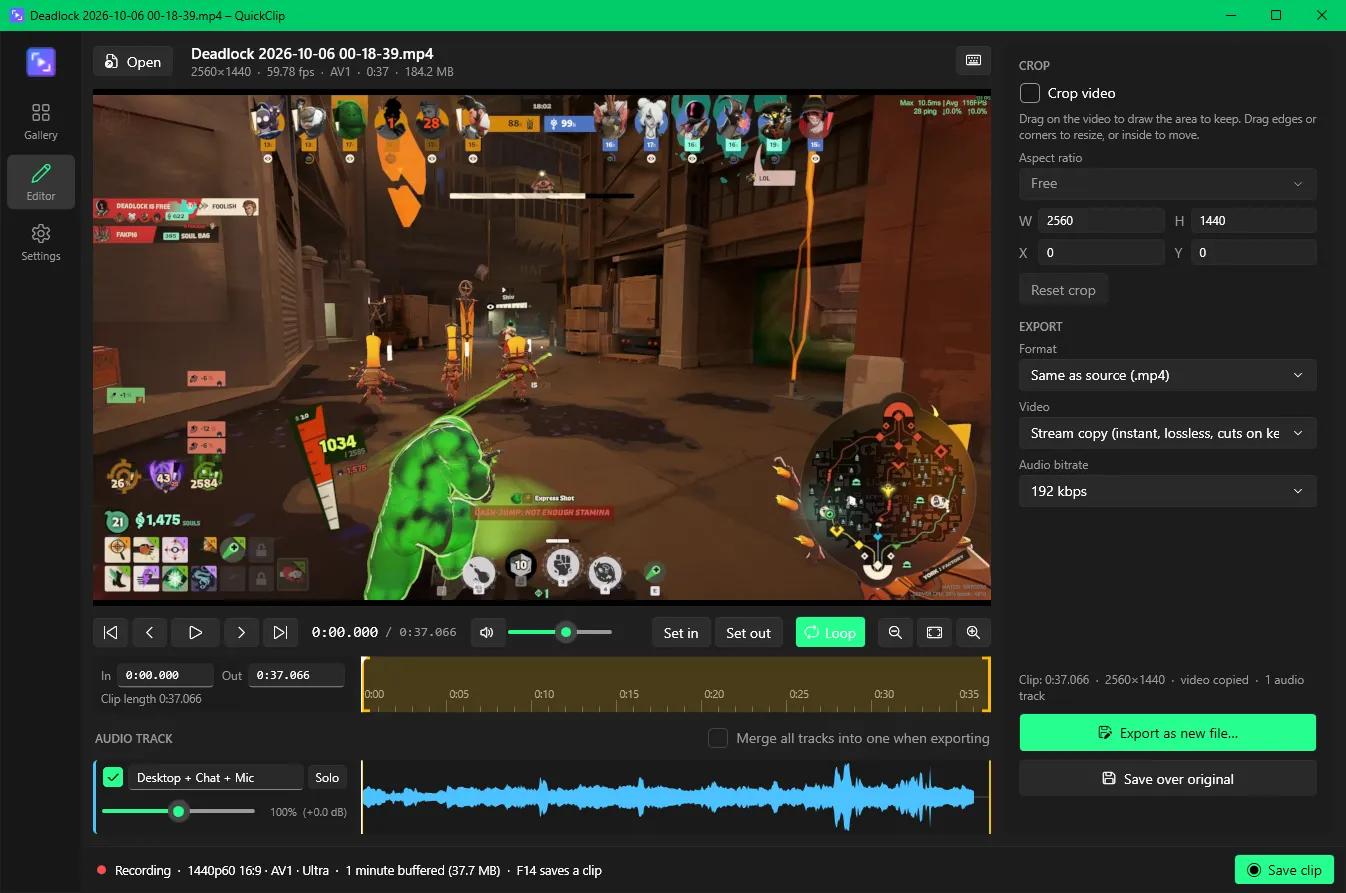The height and width of the screenshot is (893, 1346).
Task: Play the video
Action: [x=195, y=632]
